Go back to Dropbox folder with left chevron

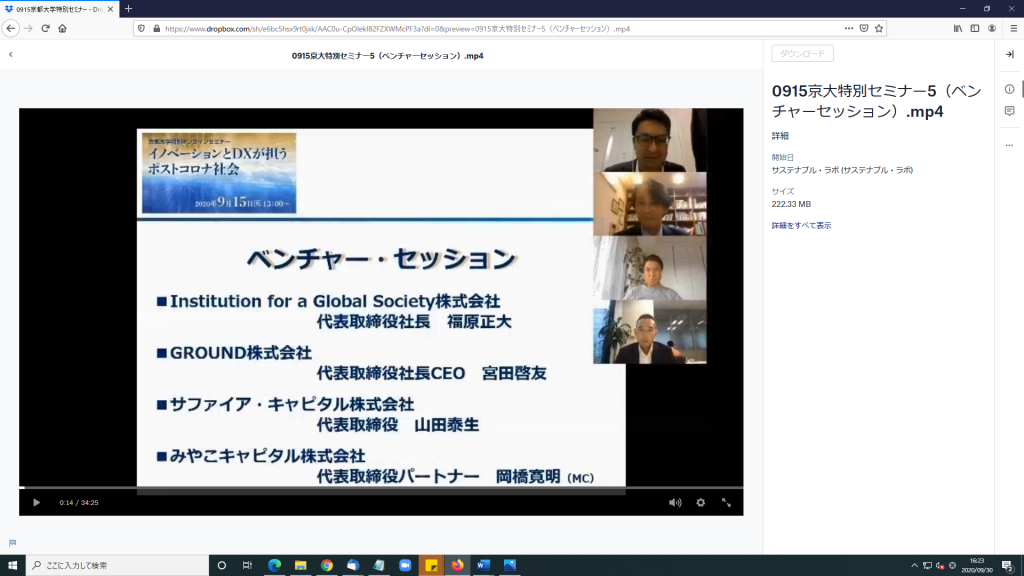10,54
